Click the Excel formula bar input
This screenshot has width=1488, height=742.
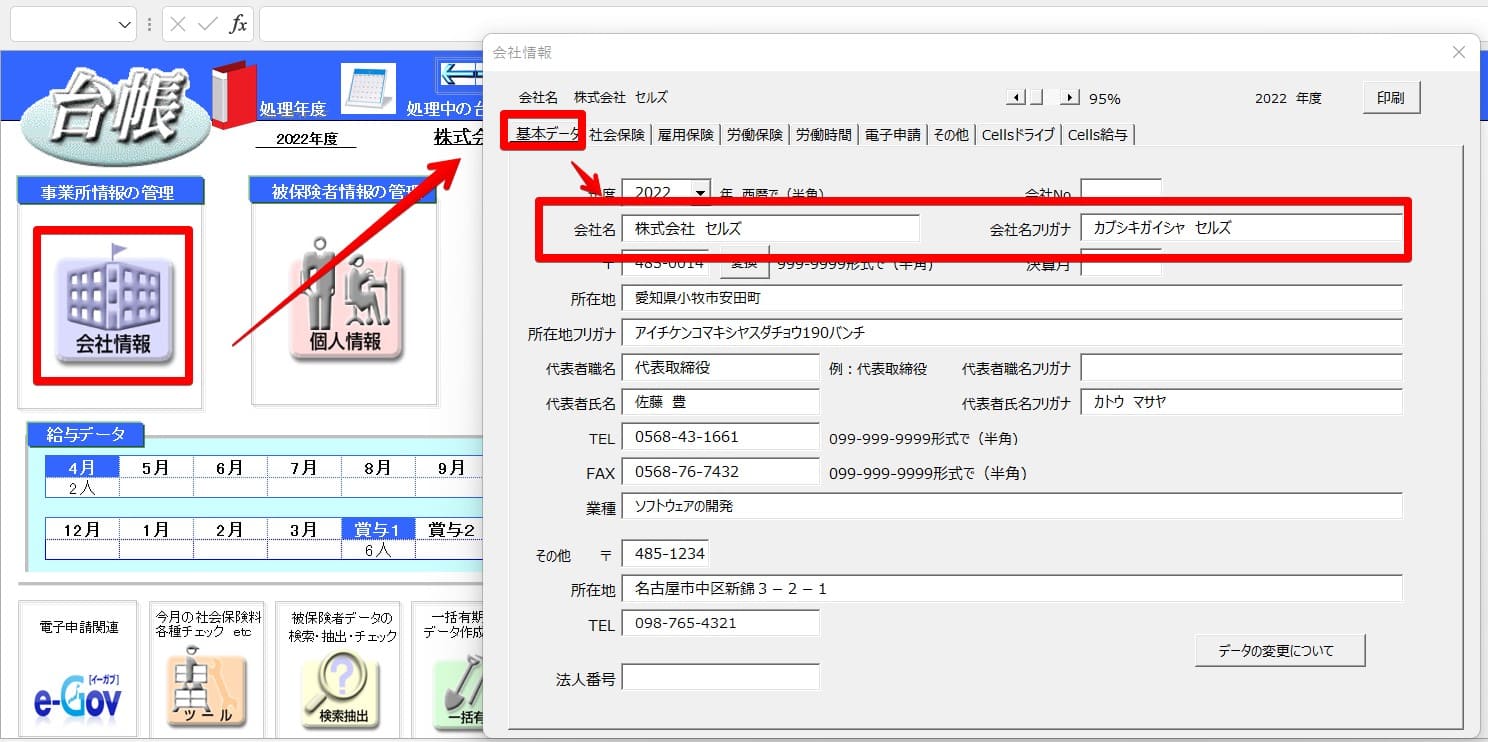point(873,25)
